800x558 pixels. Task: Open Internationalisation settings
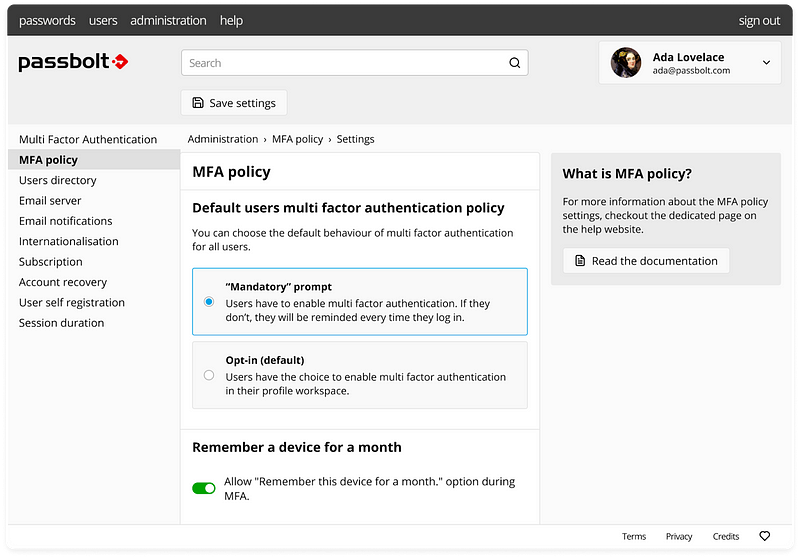(68, 241)
